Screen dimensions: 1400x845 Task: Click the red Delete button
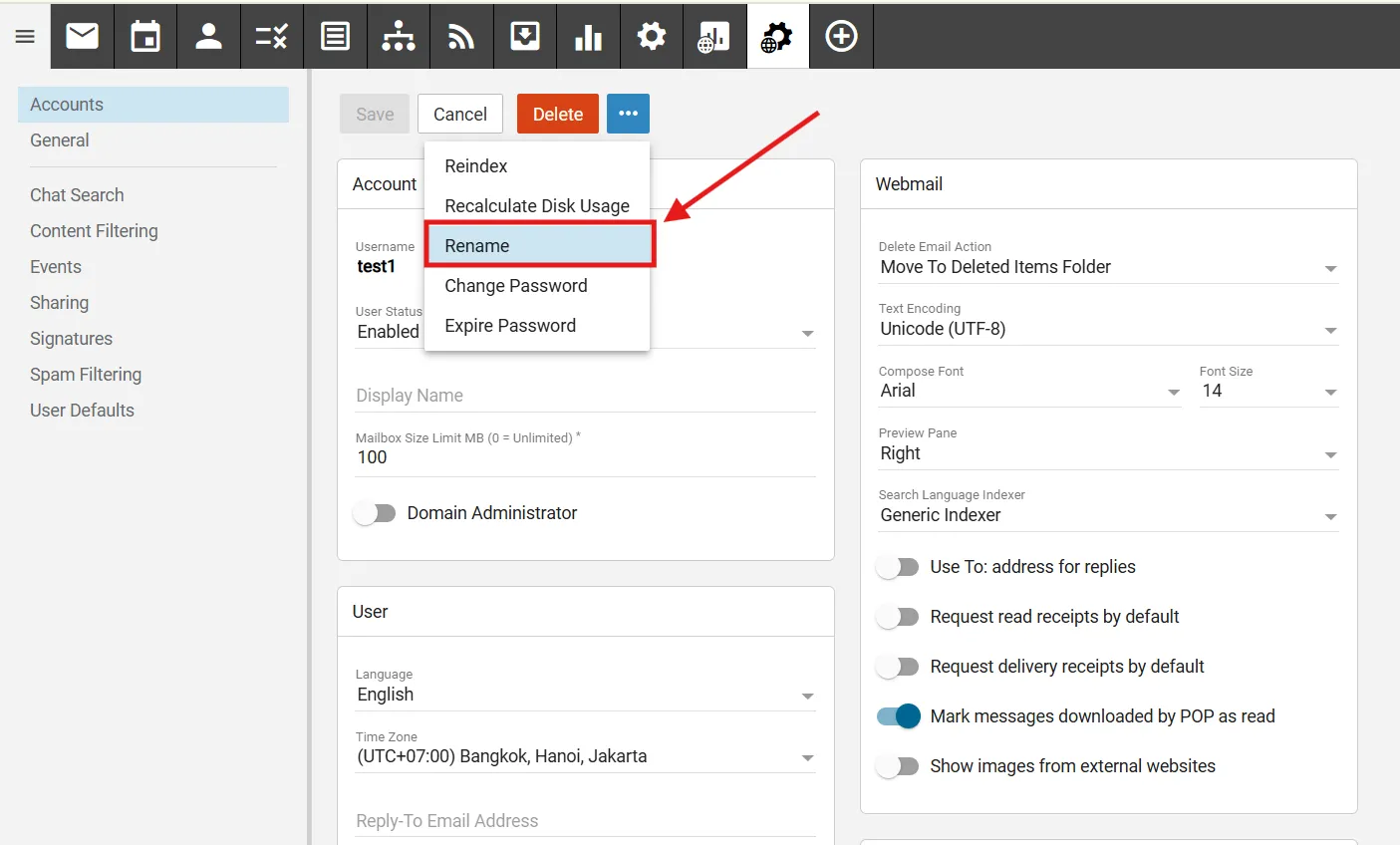tap(557, 115)
